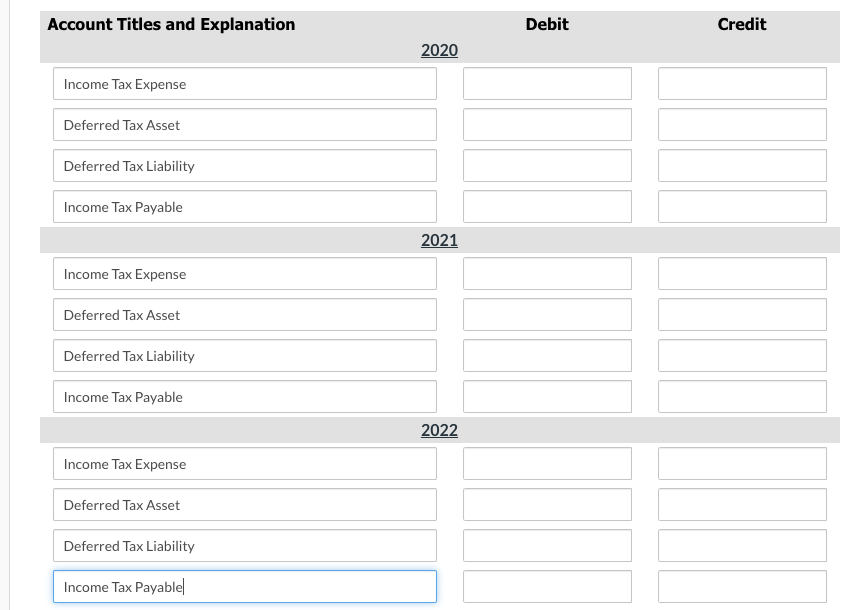Click the Credit field beside Income Tax Expense 2022

(741, 463)
